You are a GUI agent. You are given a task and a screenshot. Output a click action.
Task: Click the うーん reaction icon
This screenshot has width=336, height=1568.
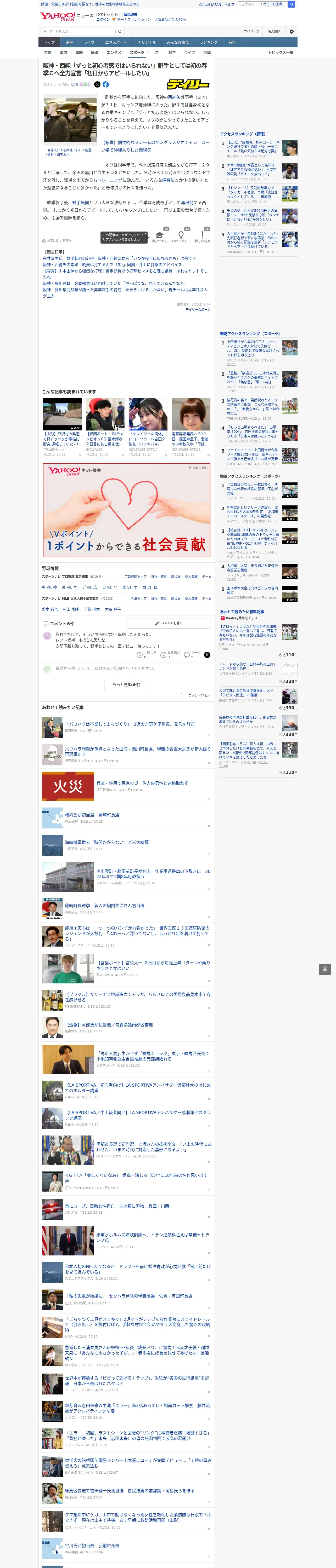(187, 655)
